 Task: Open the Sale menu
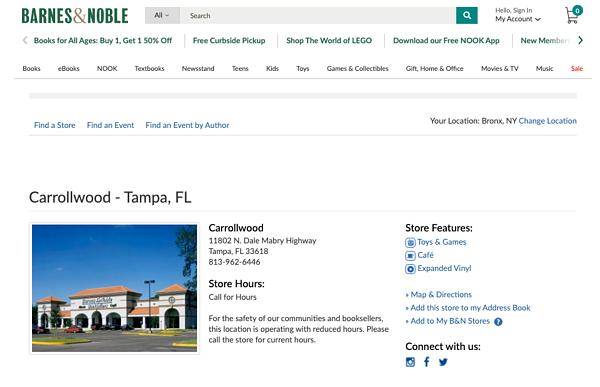[x=577, y=69]
